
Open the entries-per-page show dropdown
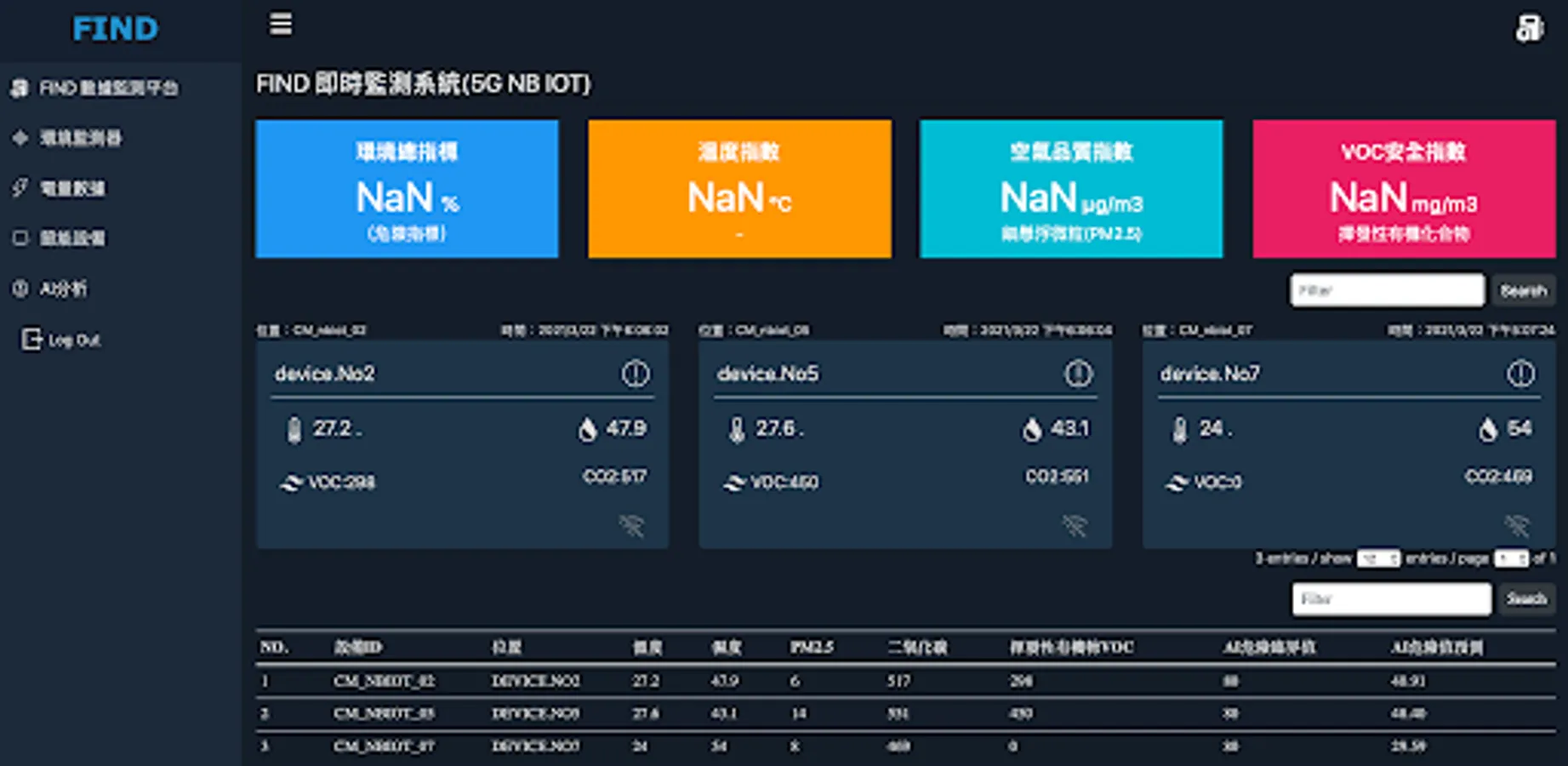click(x=1378, y=558)
